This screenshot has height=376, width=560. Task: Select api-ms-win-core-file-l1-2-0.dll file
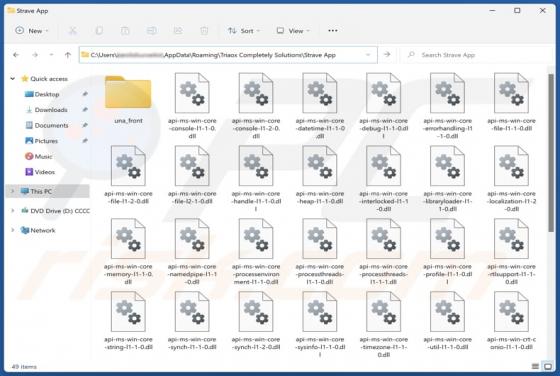point(128,175)
